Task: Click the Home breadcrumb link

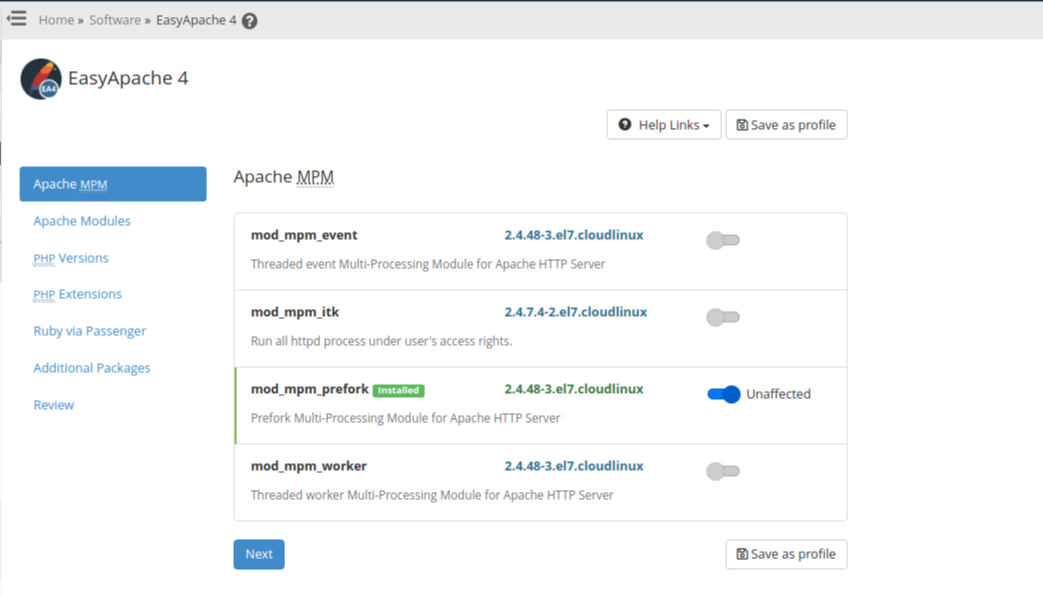Action: click(56, 20)
